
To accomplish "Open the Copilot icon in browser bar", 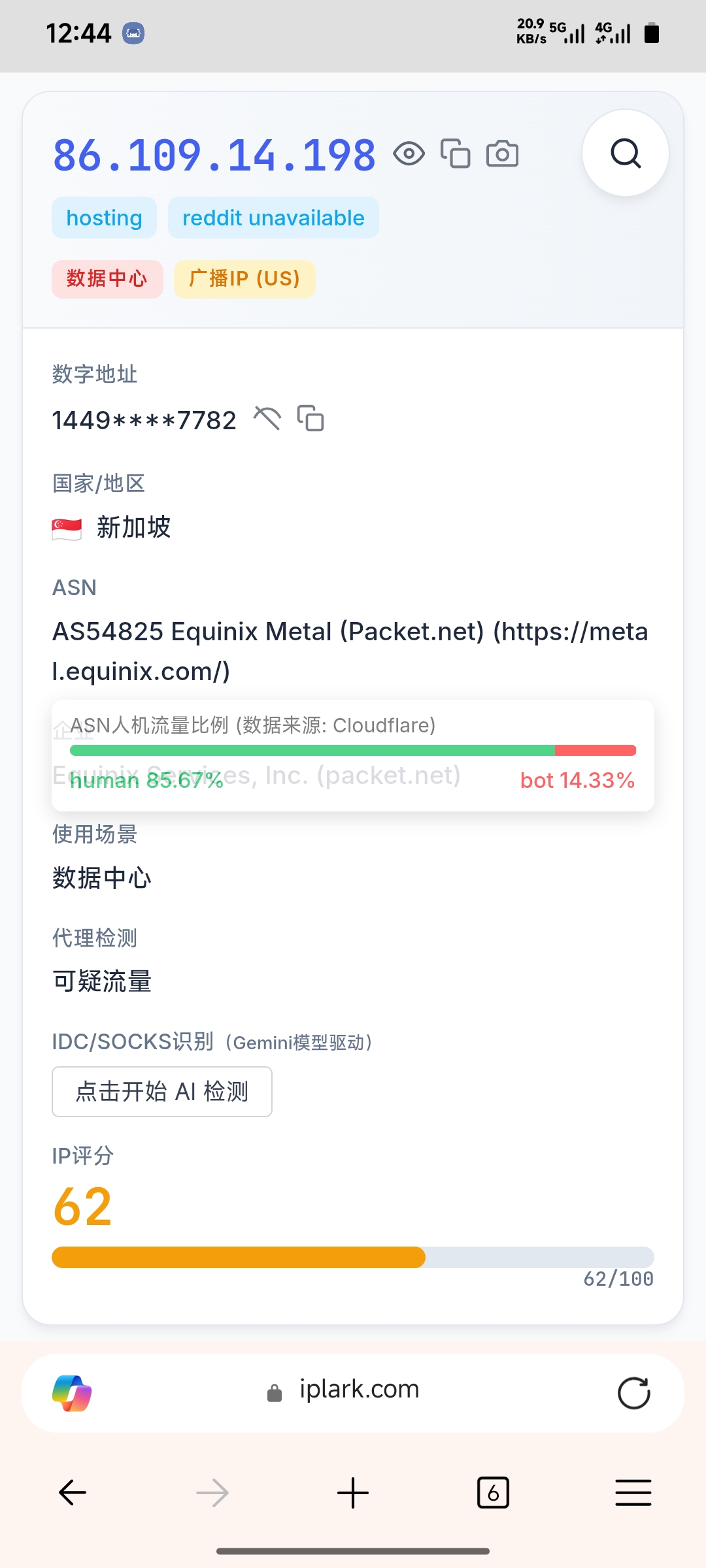I will point(72,1393).
